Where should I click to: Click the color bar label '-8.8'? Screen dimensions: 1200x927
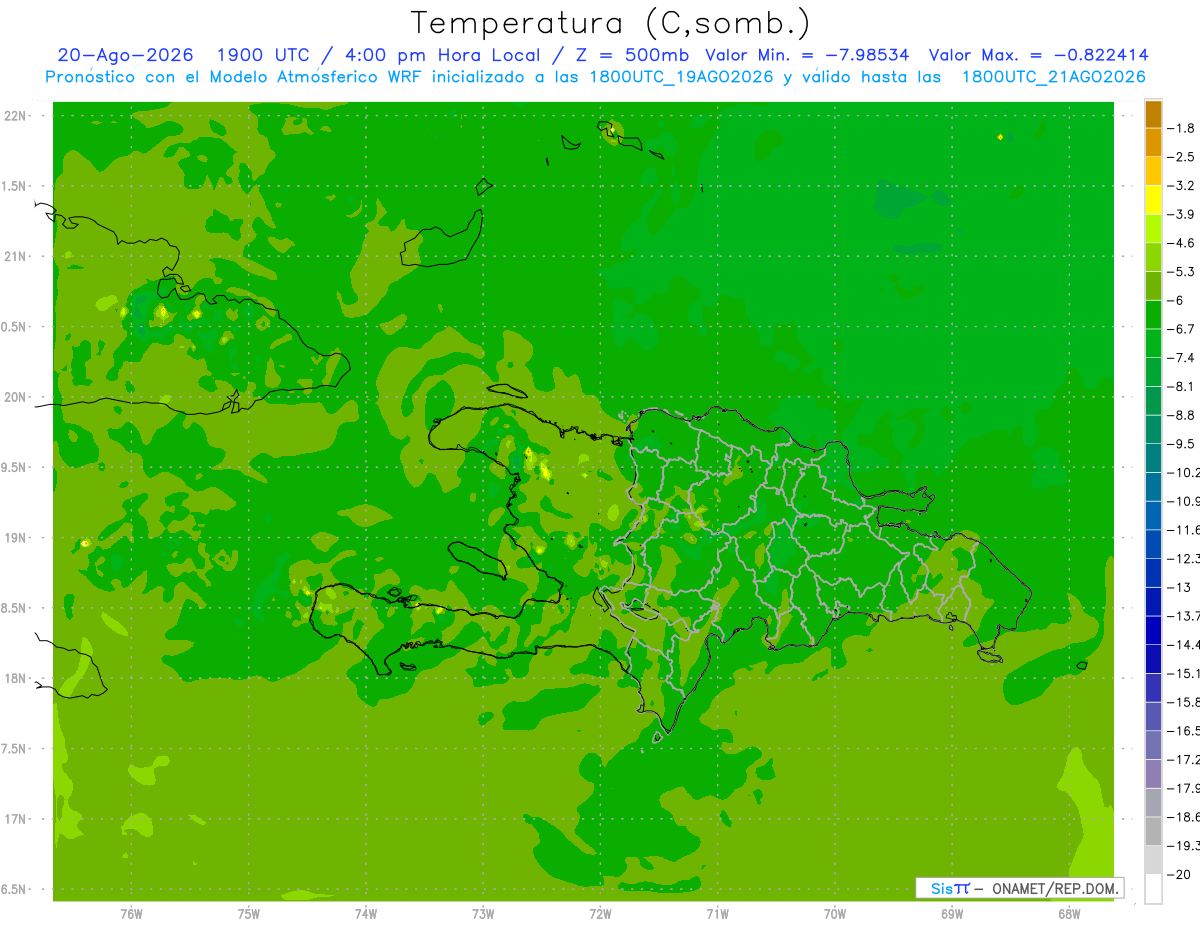click(x=1181, y=415)
